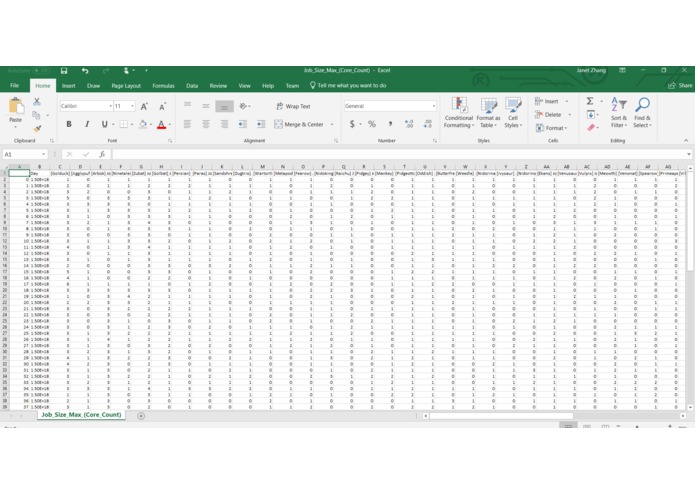The image size is (695, 494).
Task: Toggle the AutoSave switch
Action: 42,70
